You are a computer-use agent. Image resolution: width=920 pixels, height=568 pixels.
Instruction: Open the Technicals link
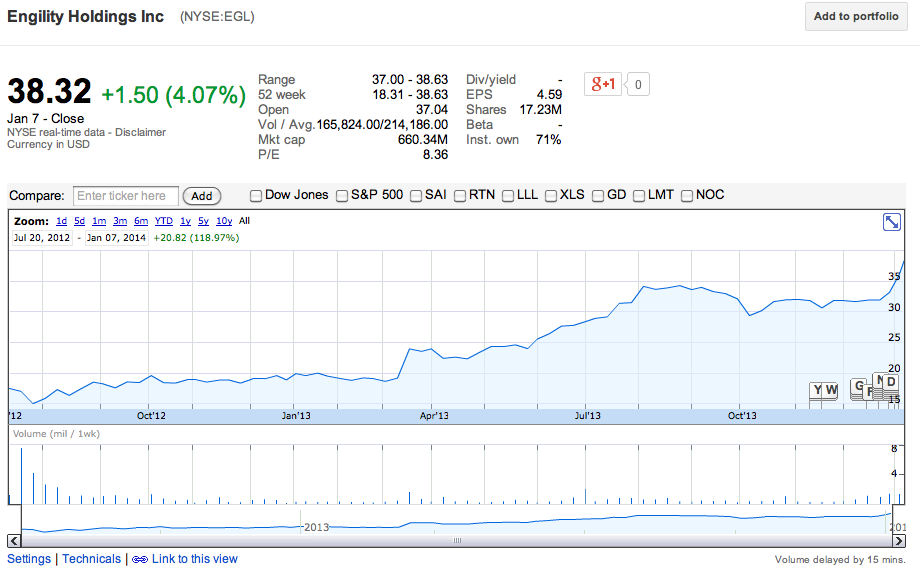point(92,559)
